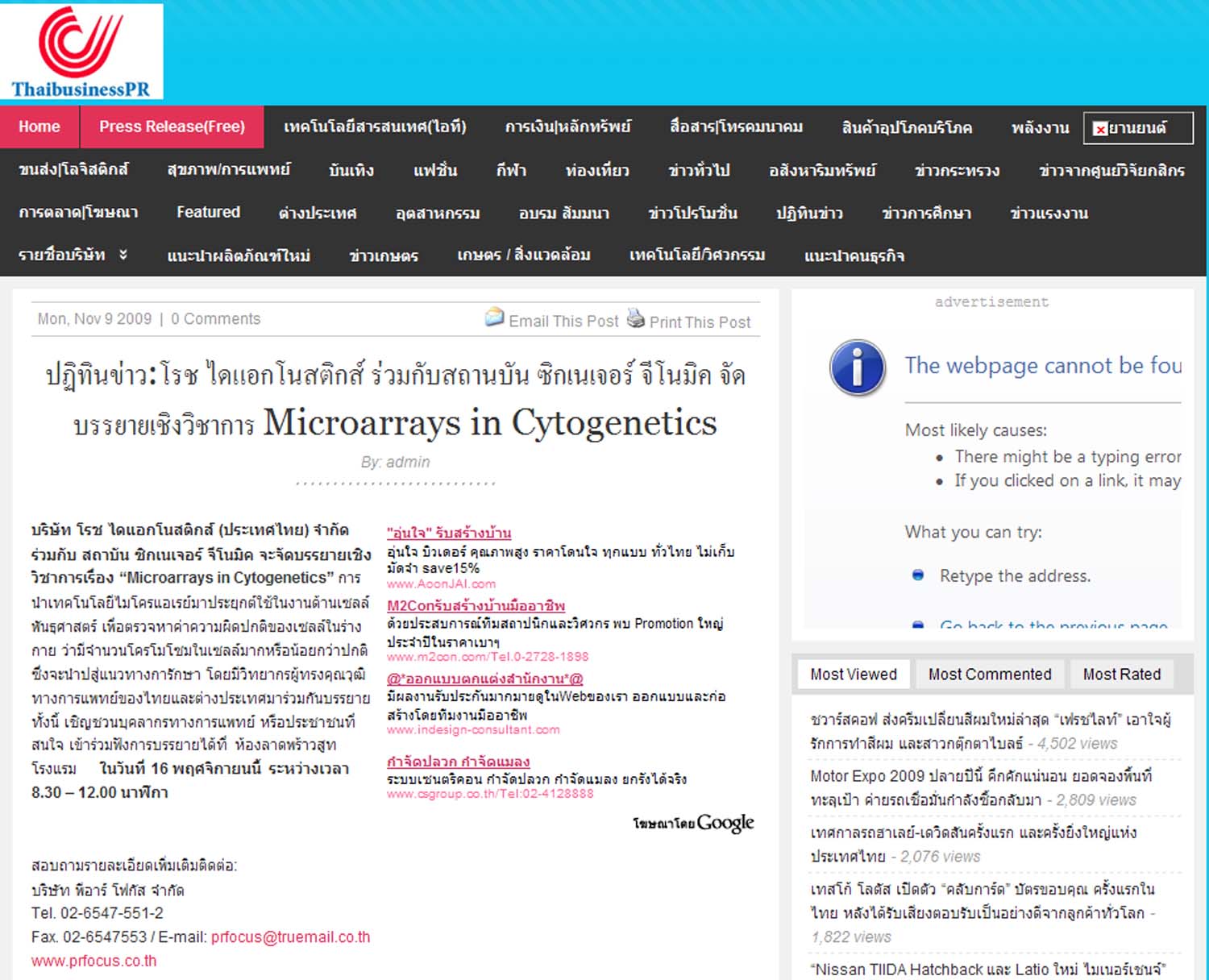This screenshot has width=1209, height=980.
Task: Click the 0 Comments link
Action: 216,319
